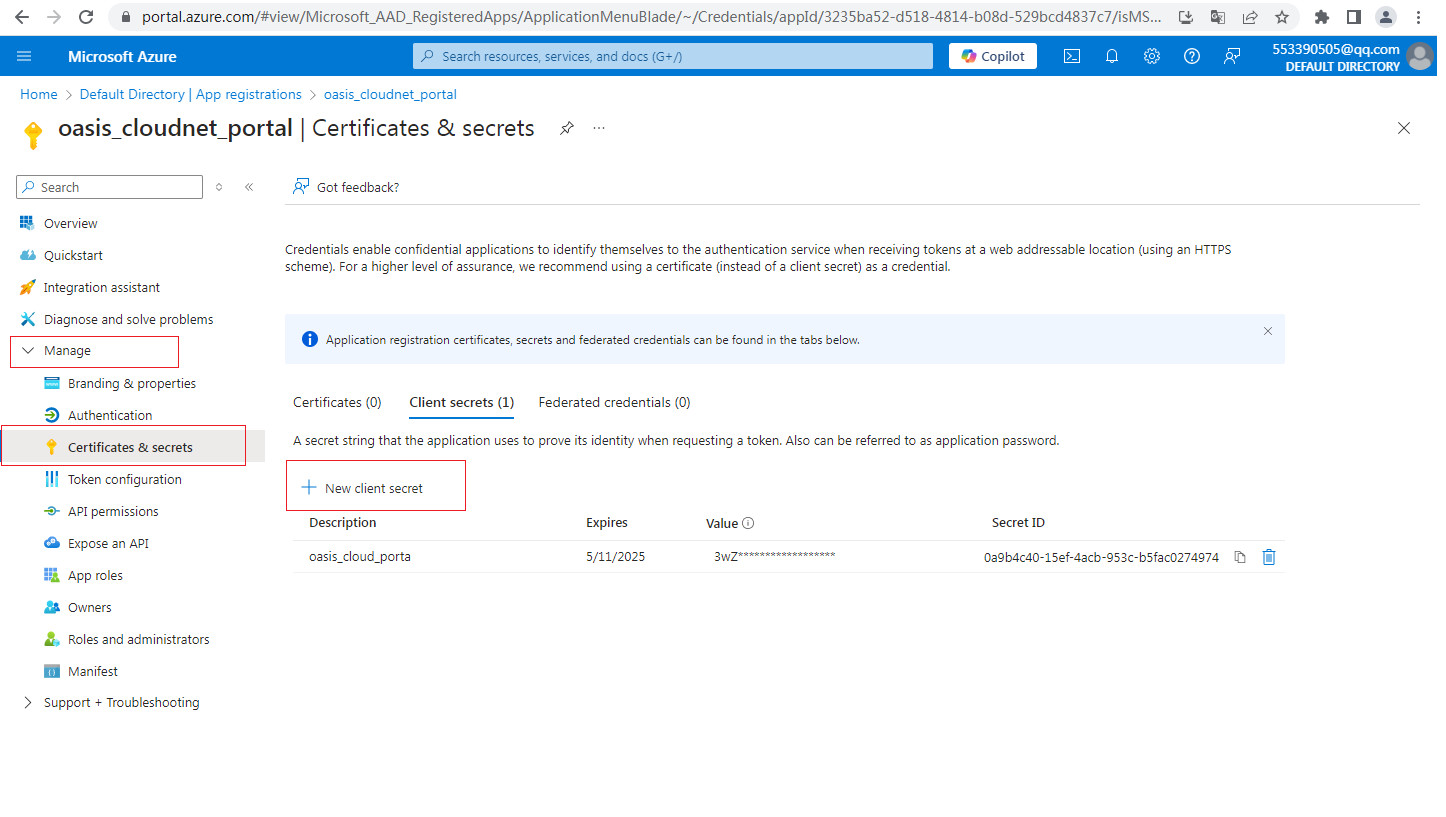Open the help question mark menu

tap(1191, 56)
